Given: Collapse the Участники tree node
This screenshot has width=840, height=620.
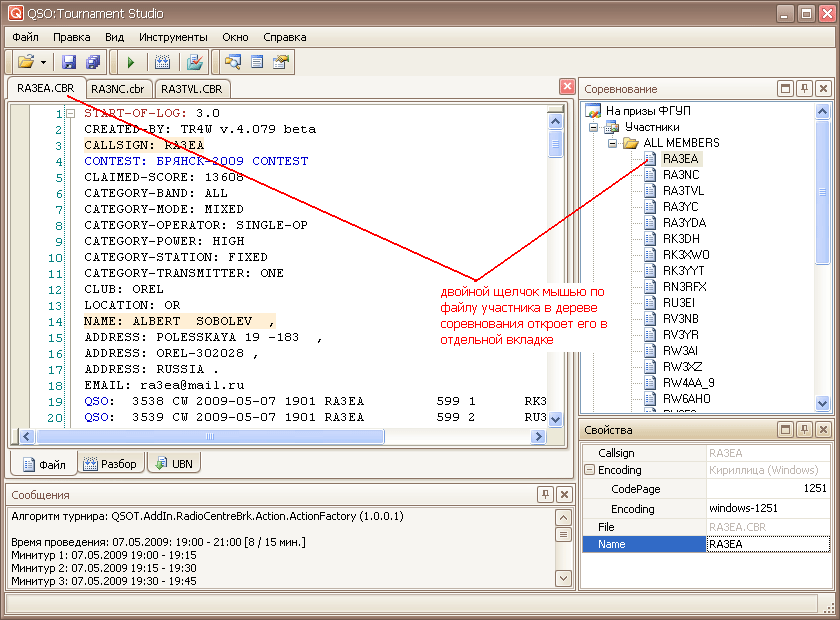Looking at the screenshot, I should (x=594, y=127).
